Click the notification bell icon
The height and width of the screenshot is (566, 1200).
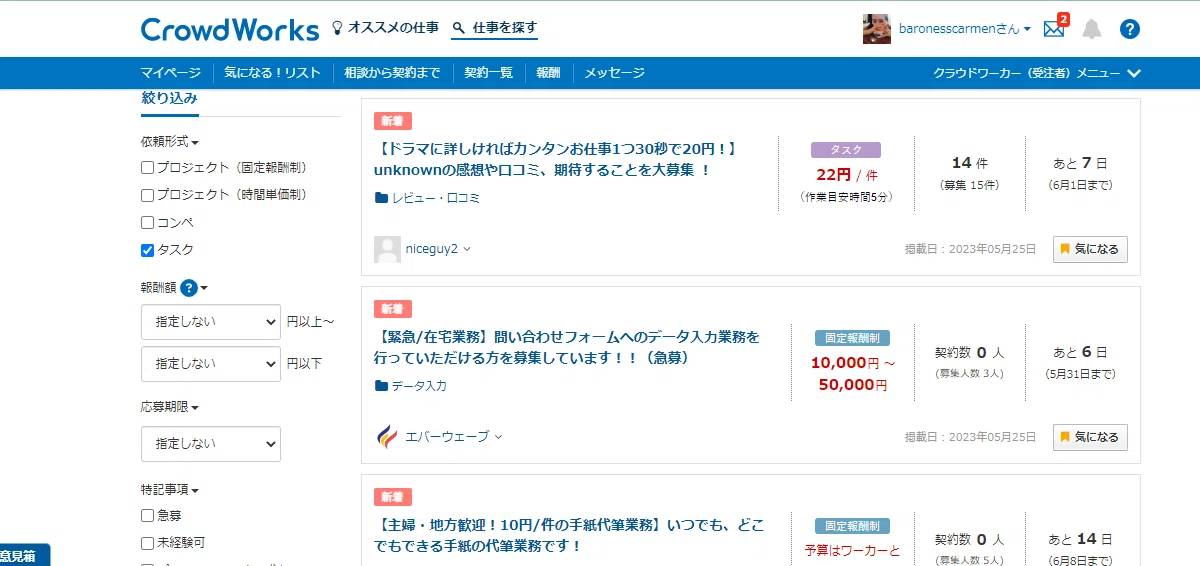pyautogui.click(x=1092, y=29)
